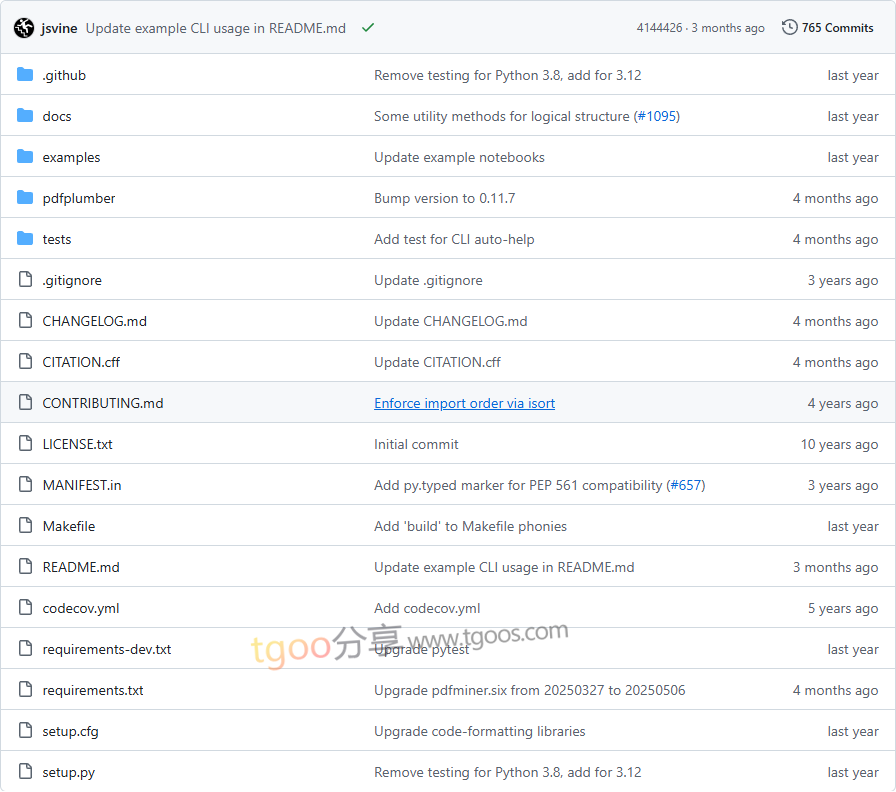Click the README.md file icon
Image resolution: width=896 pixels, height=792 pixels.
(x=25, y=567)
